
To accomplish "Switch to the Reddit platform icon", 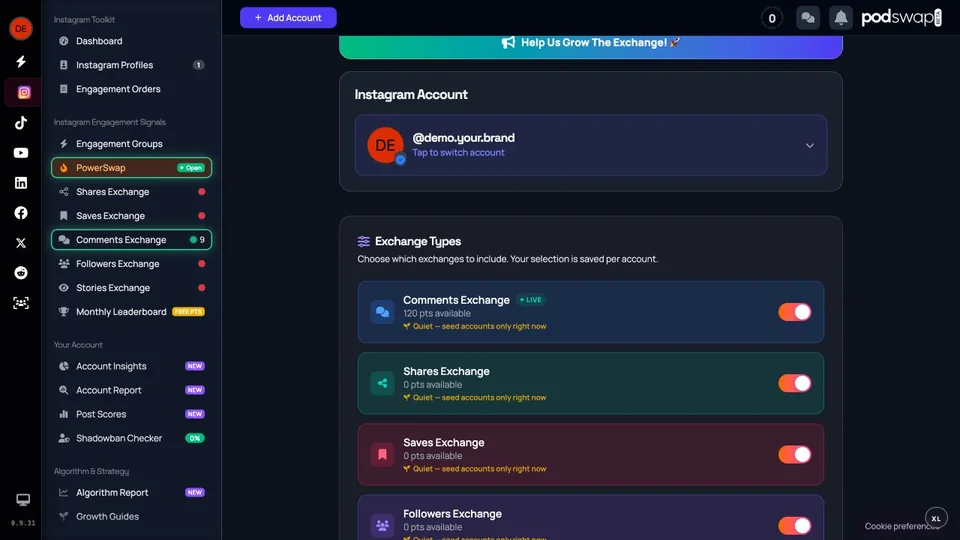I will tap(21, 273).
